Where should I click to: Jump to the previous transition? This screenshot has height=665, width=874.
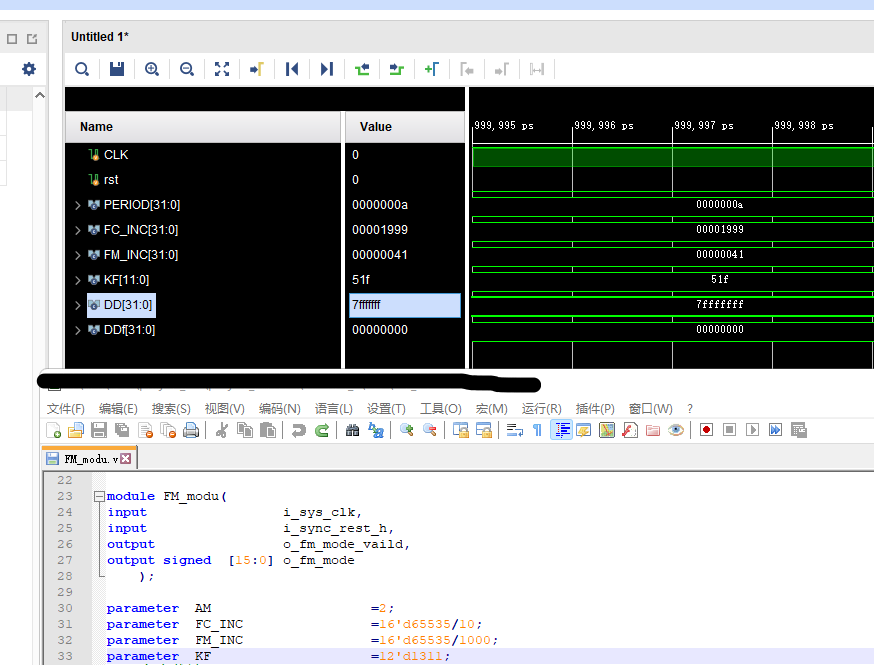(x=362, y=69)
